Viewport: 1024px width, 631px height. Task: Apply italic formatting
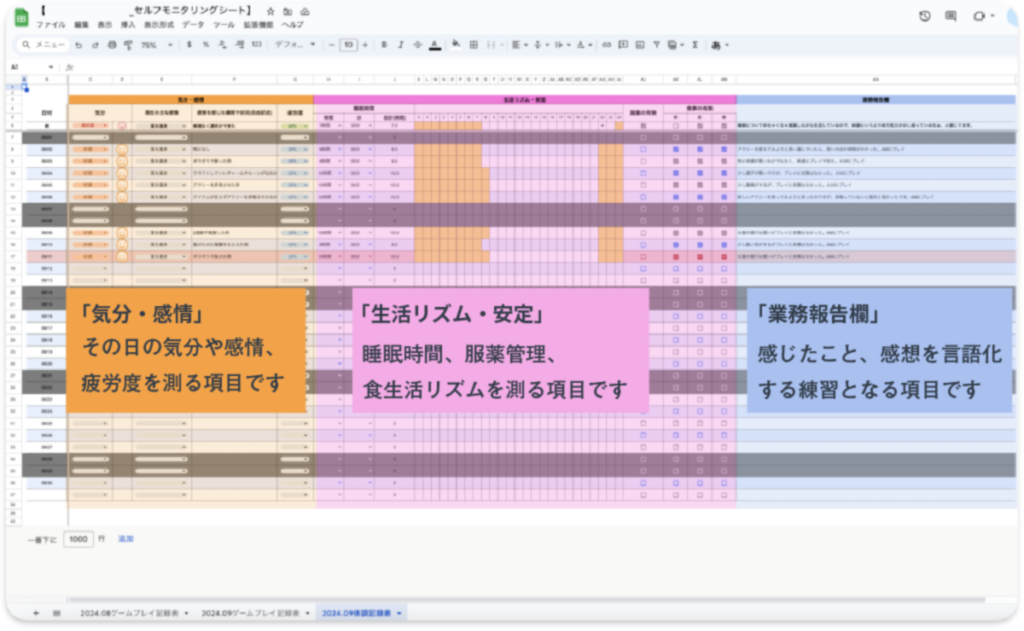400,45
